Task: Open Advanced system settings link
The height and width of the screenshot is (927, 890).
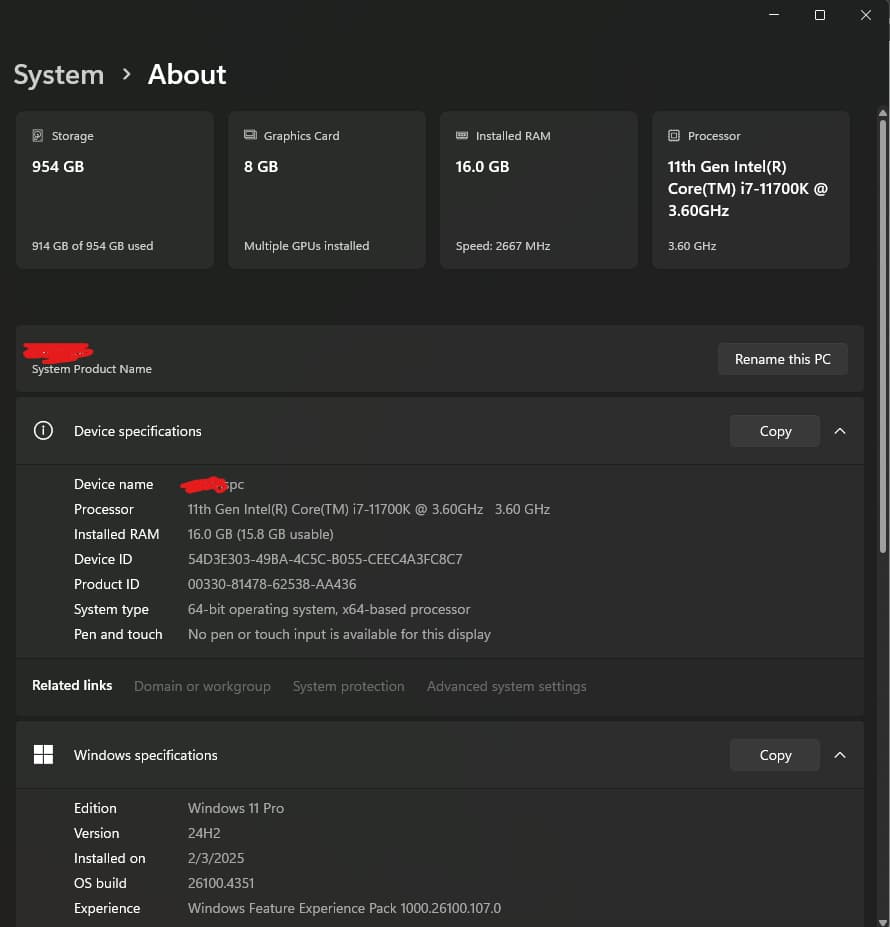Action: (507, 686)
